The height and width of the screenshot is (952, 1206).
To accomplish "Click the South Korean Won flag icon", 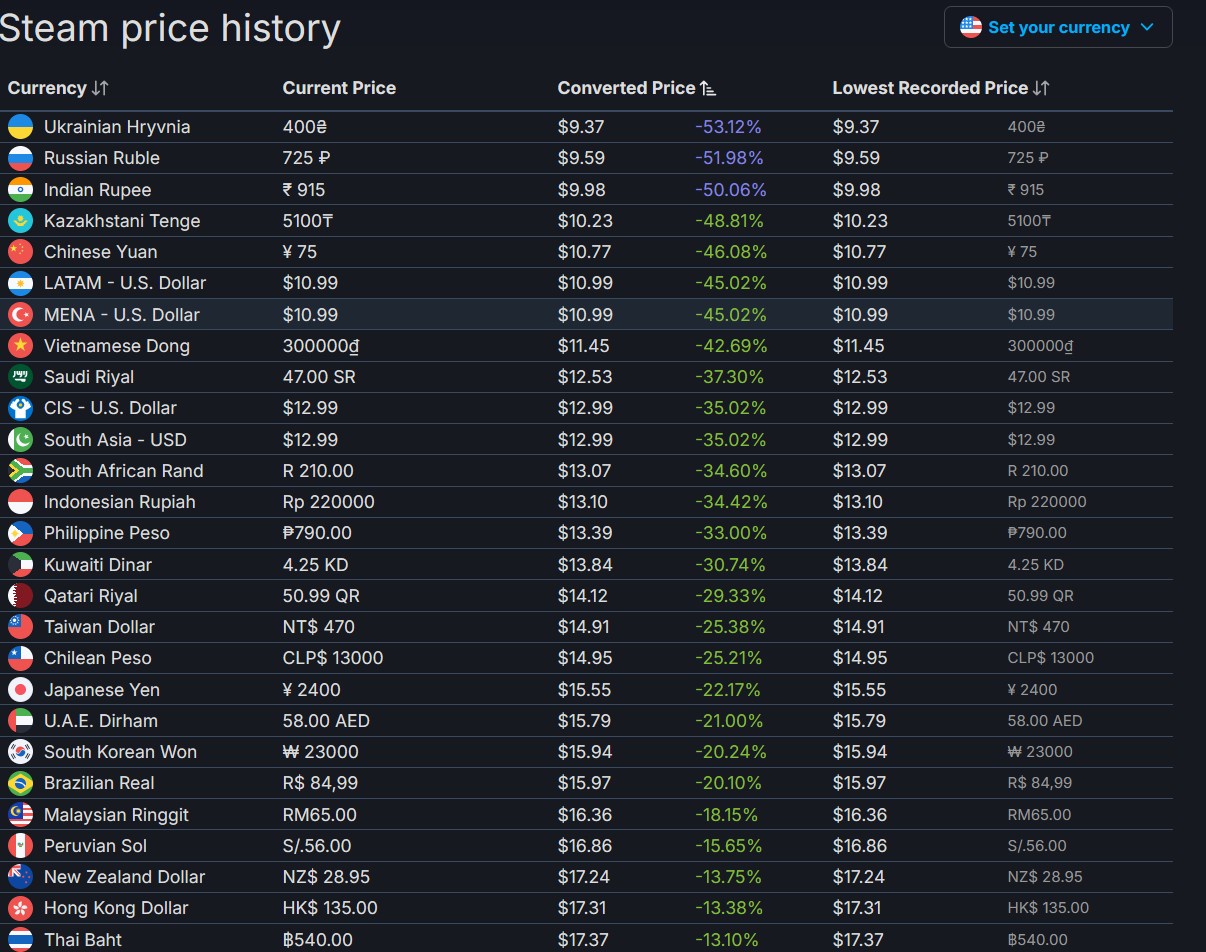I will click(20, 752).
